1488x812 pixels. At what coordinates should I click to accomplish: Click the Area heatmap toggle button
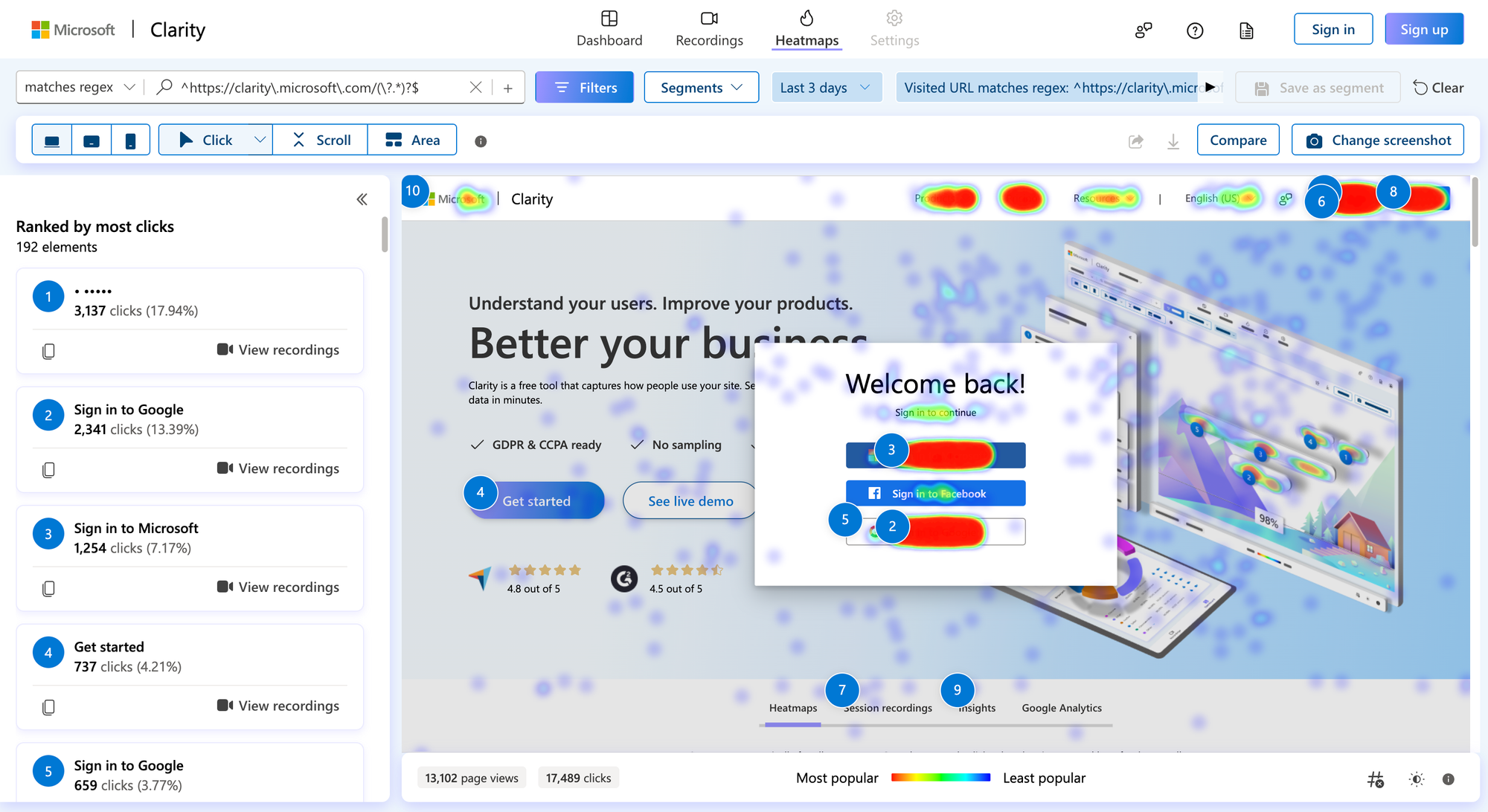pyautogui.click(x=413, y=140)
